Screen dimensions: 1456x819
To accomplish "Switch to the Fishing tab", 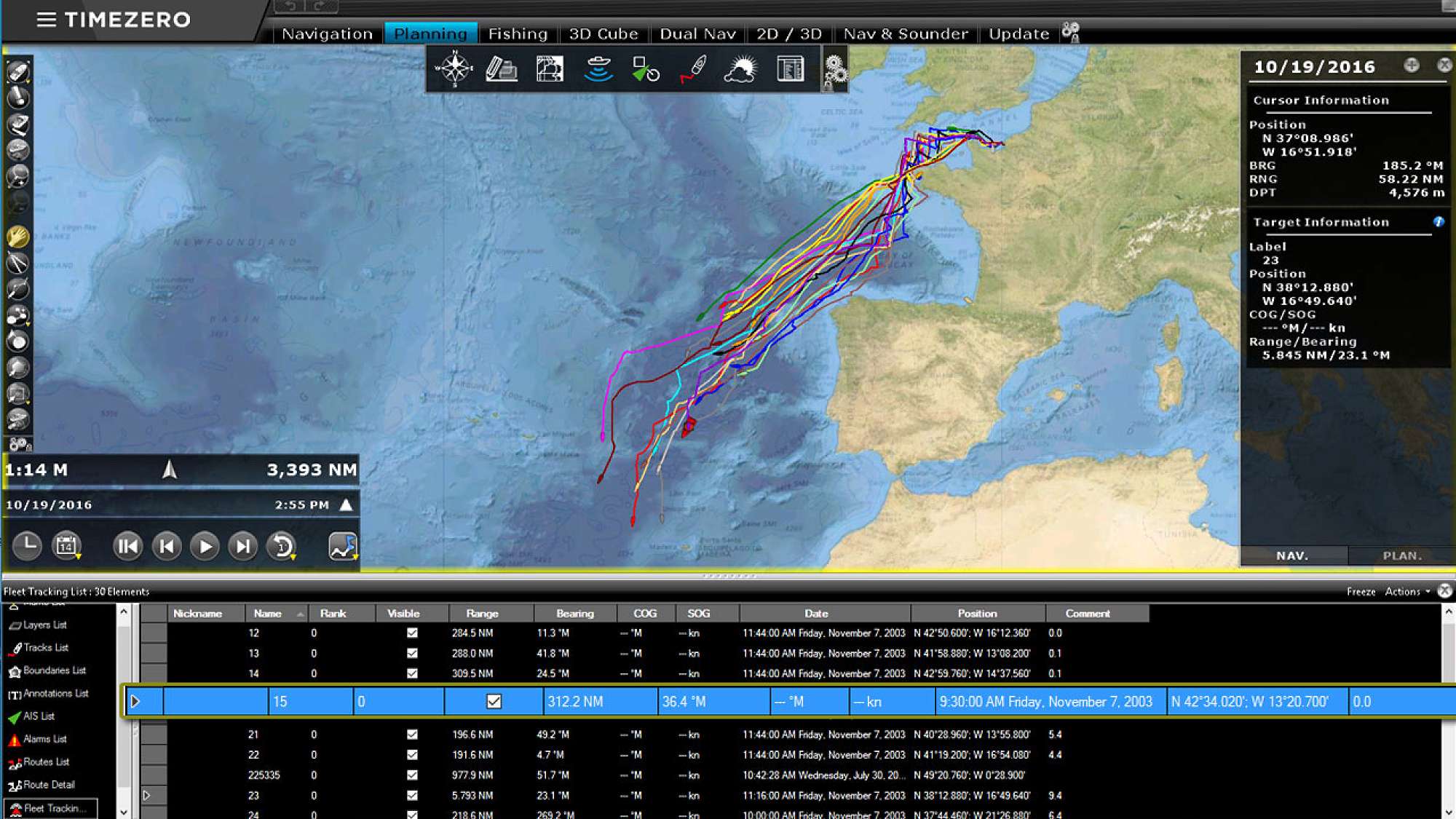I will 517,33.
